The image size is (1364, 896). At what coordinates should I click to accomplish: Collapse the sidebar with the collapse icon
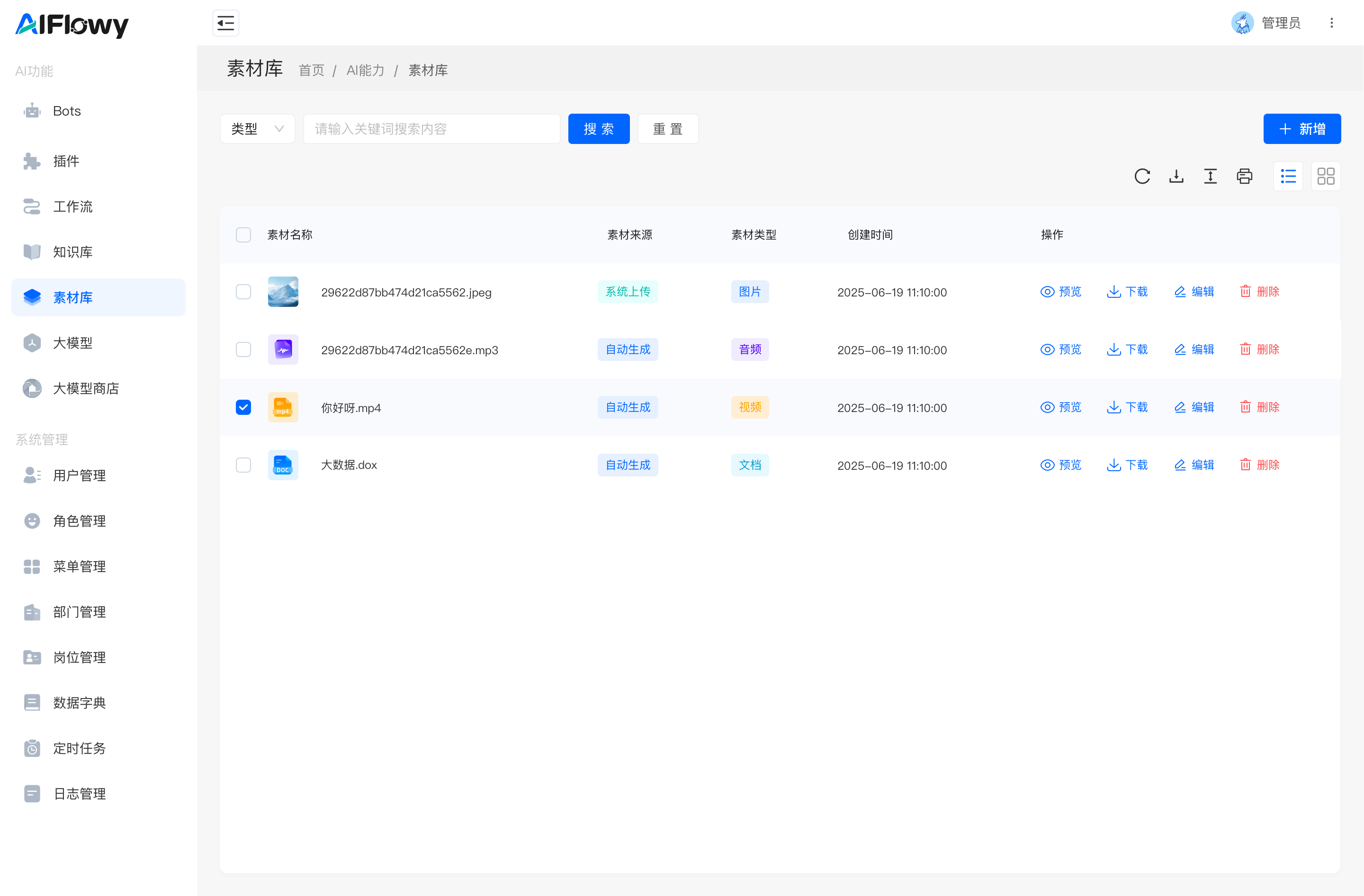click(225, 22)
